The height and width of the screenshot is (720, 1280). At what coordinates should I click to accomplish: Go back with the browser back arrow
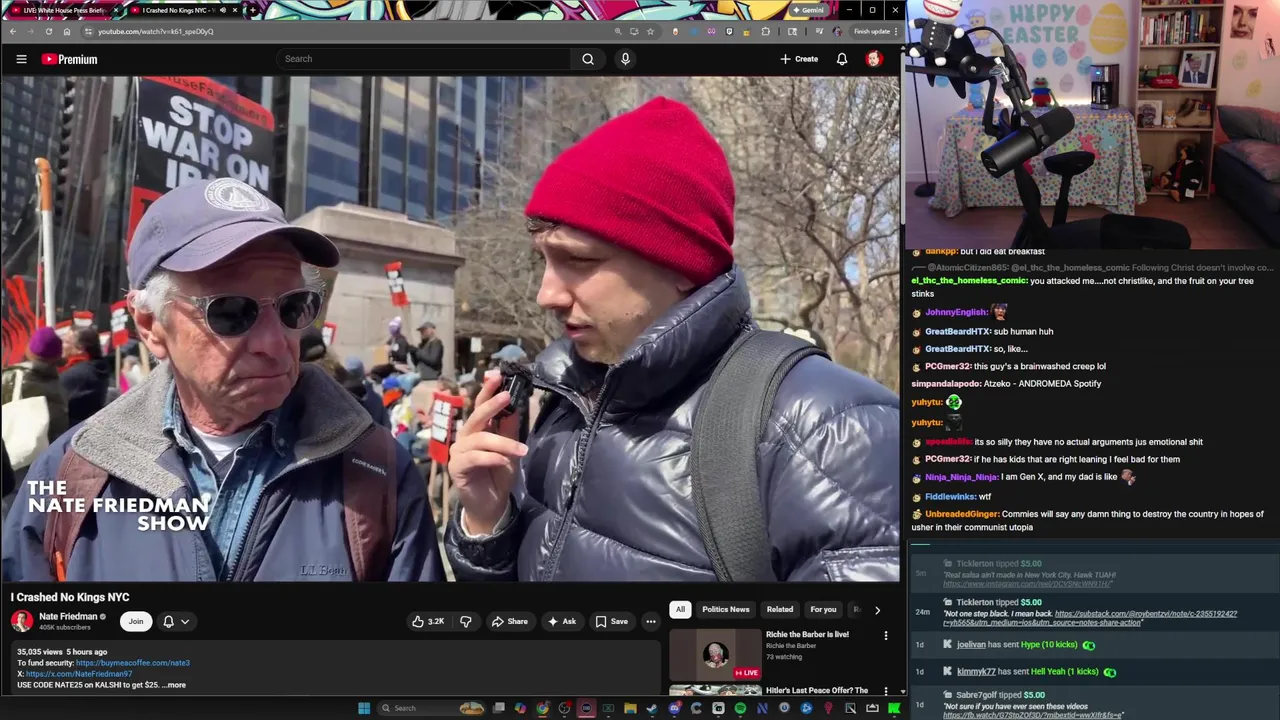pos(12,31)
